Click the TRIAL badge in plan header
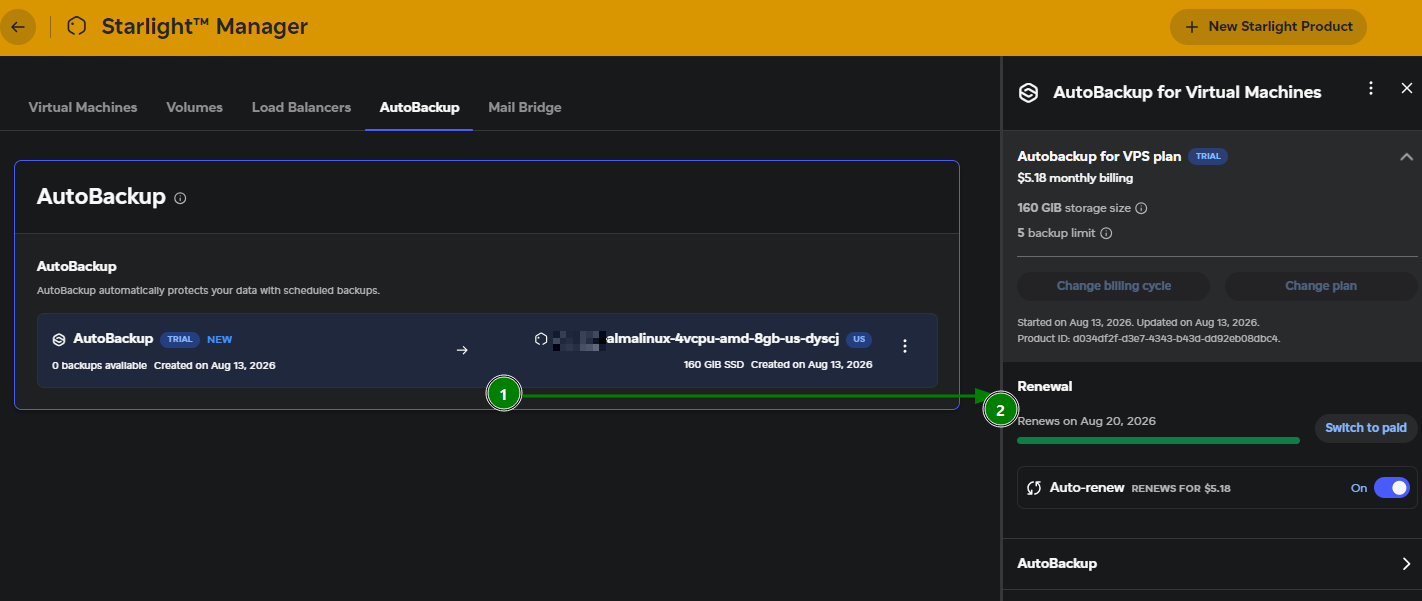 tap(1208, 156)
